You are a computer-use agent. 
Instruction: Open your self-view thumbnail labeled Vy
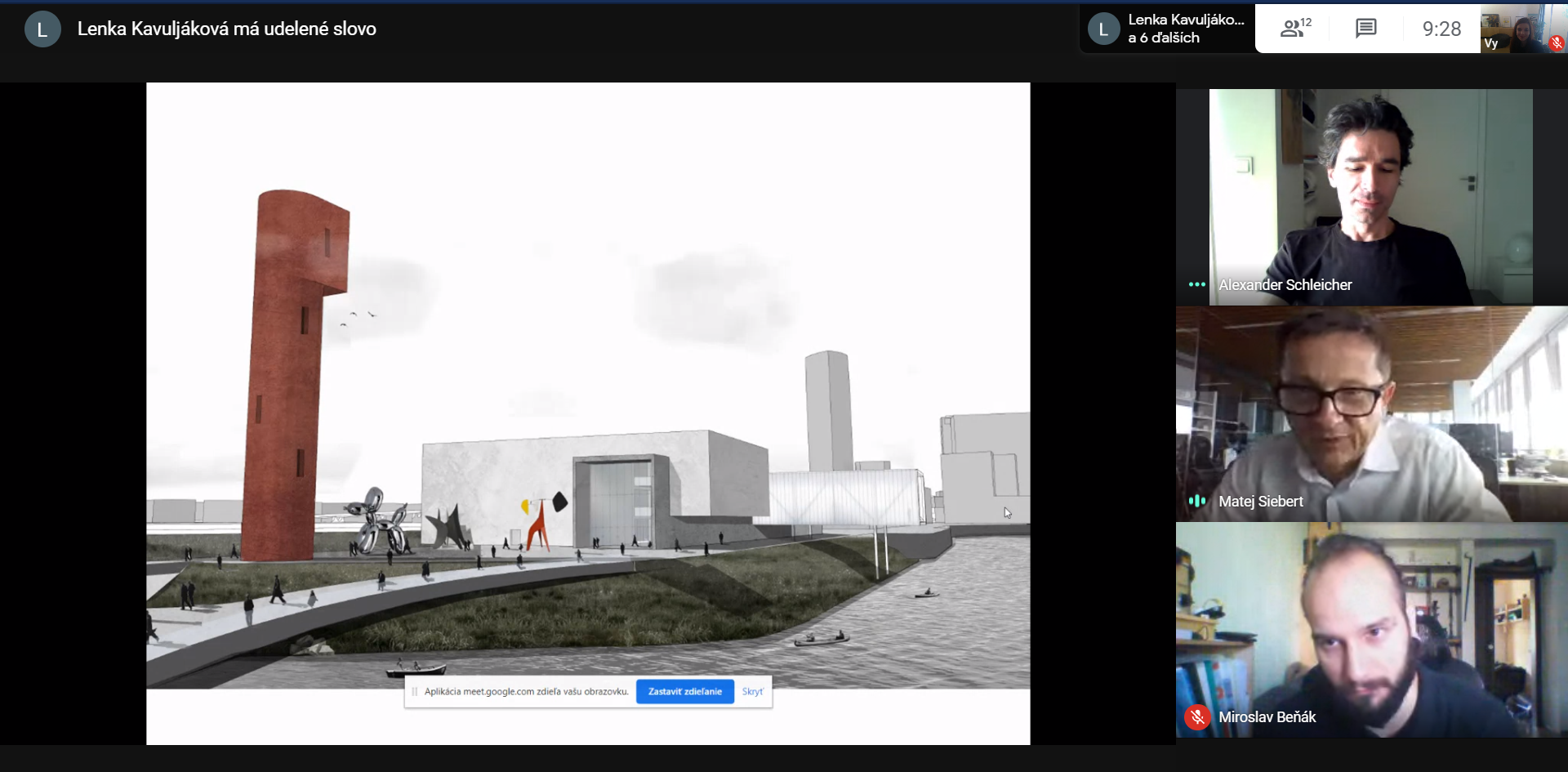(1522, 29)
